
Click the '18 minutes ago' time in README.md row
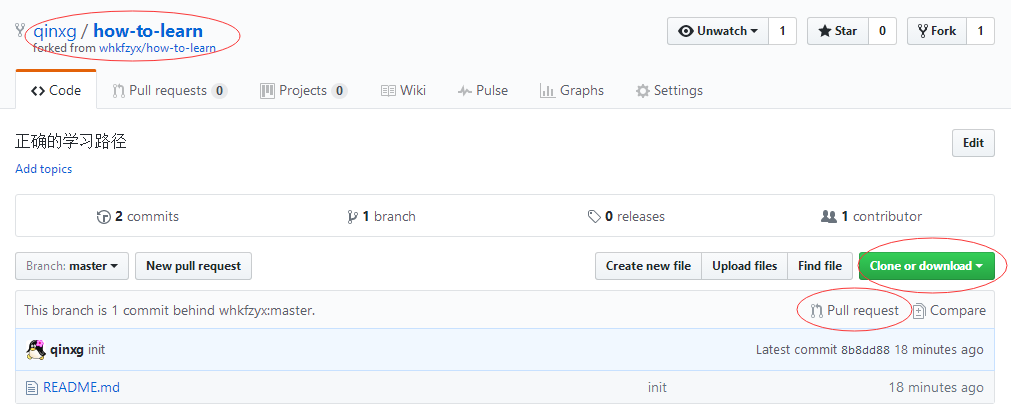tap(936, 387)
